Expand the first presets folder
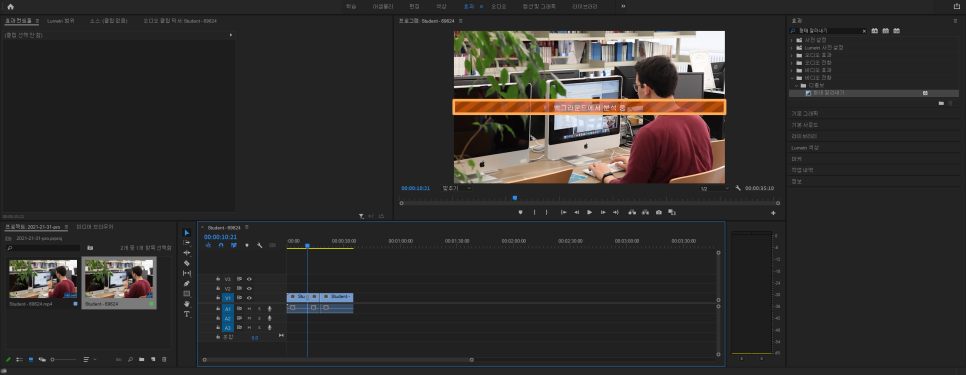 (792, 39)
